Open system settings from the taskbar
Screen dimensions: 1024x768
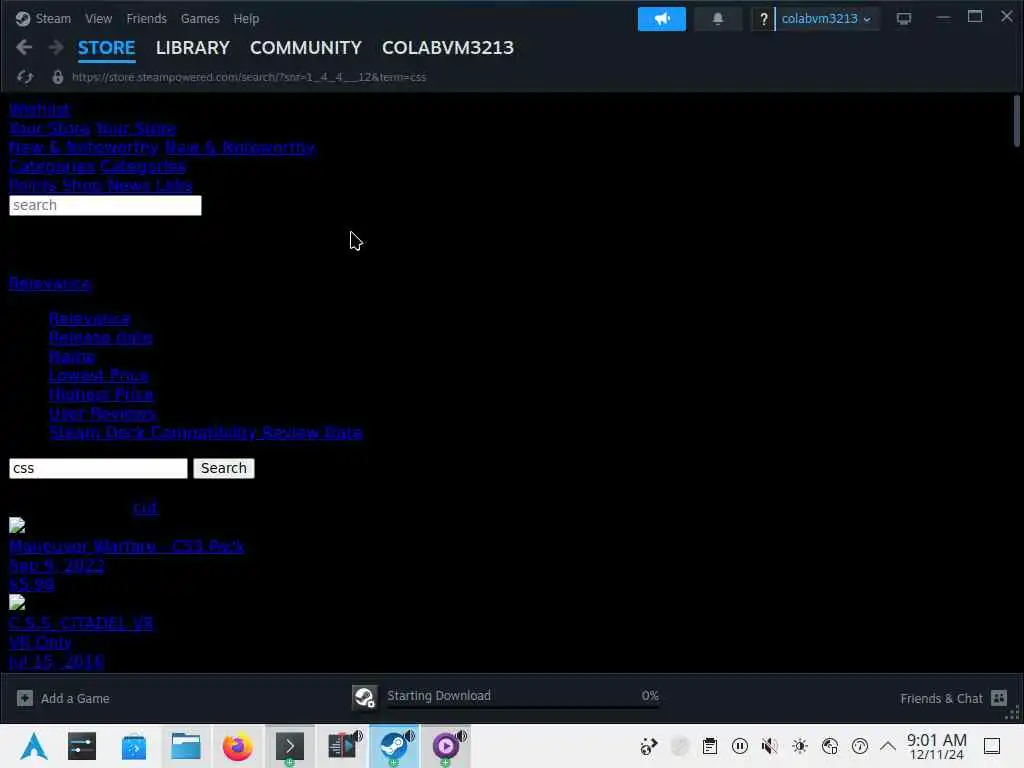(82, 746)
